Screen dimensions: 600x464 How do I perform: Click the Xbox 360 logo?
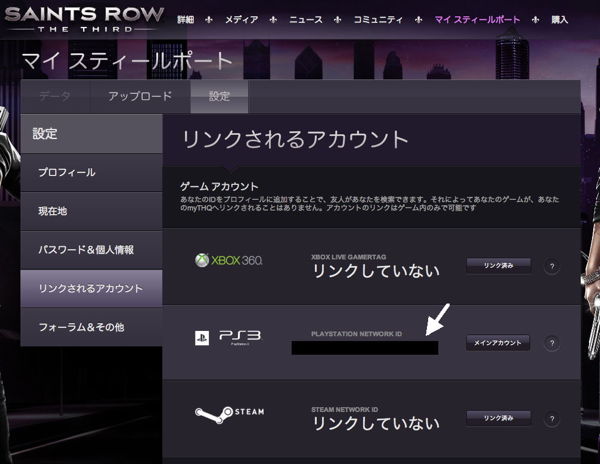coord(228,260)
